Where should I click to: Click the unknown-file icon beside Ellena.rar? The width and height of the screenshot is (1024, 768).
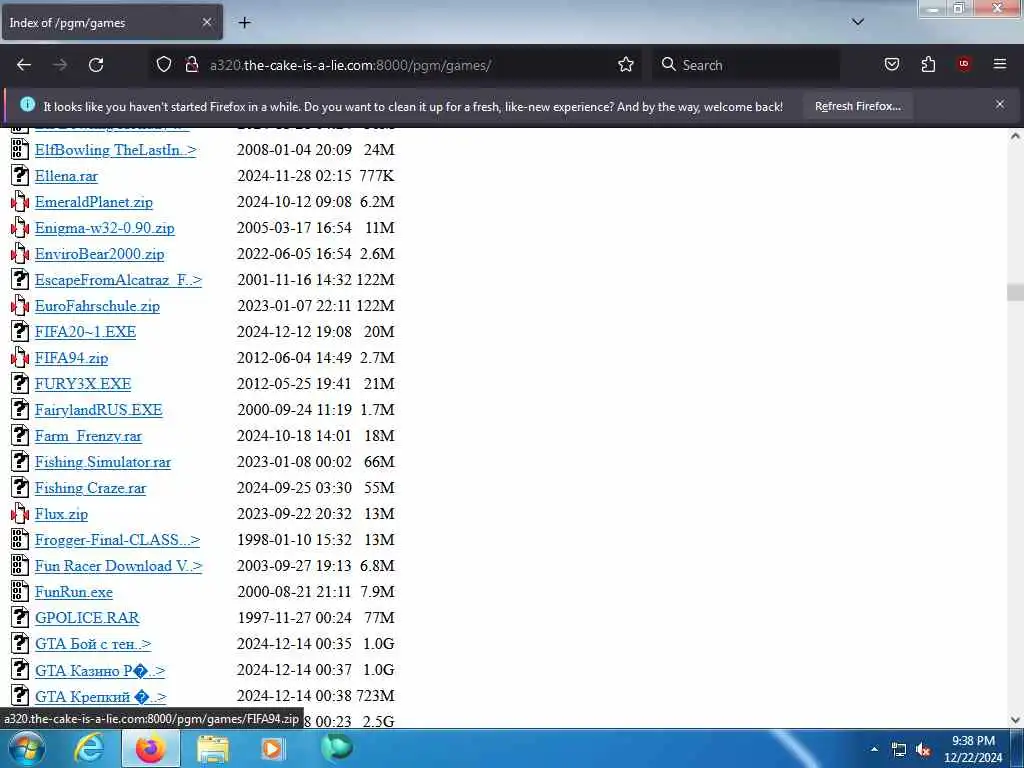click(x=20, y=176)
